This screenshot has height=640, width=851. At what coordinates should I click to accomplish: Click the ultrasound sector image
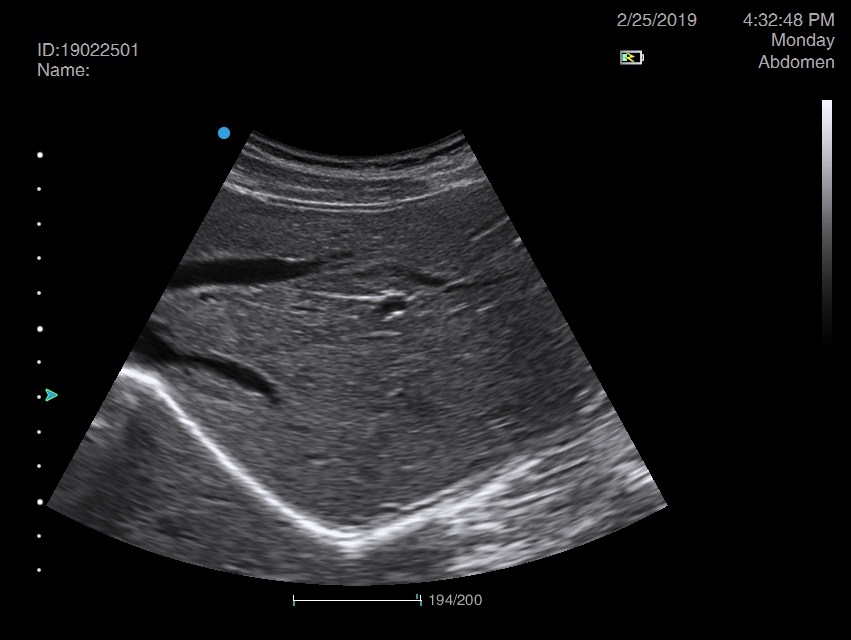click(357, 358)
